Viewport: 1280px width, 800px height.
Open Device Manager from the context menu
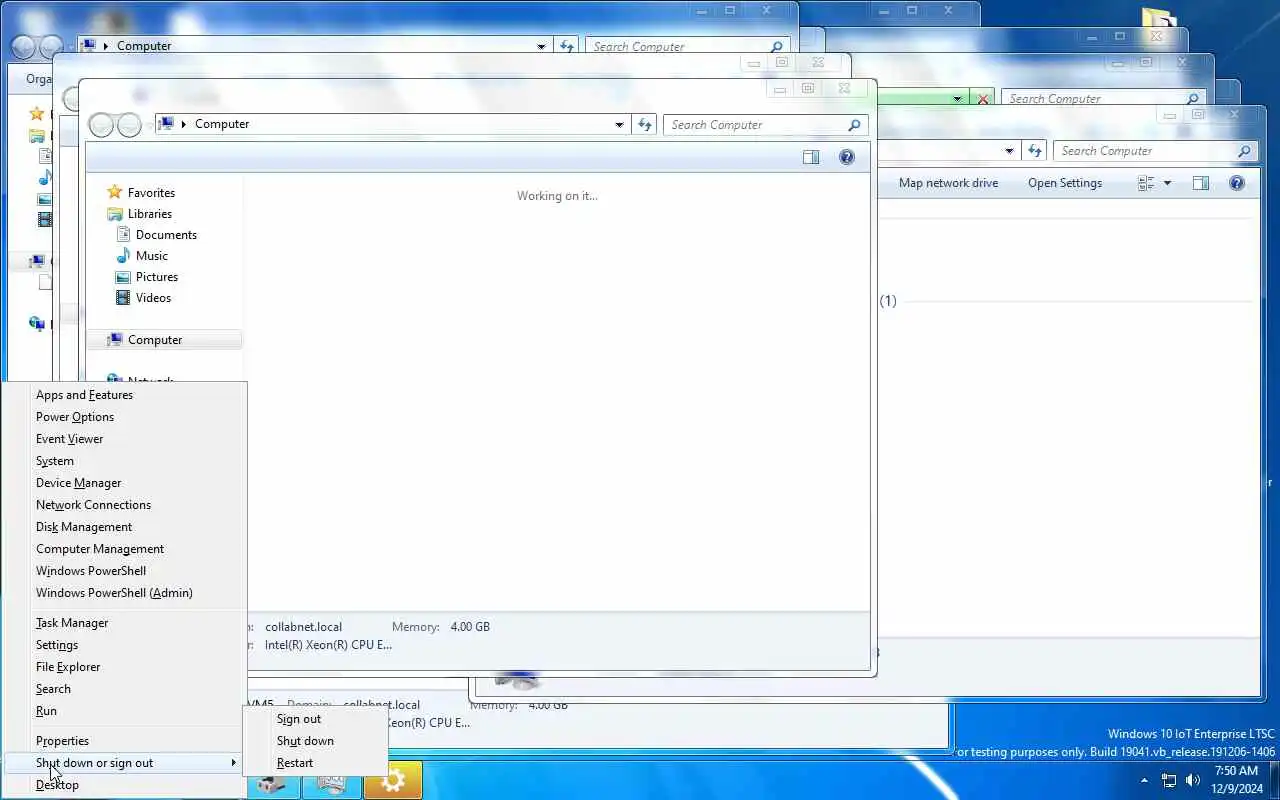[125, 483]
